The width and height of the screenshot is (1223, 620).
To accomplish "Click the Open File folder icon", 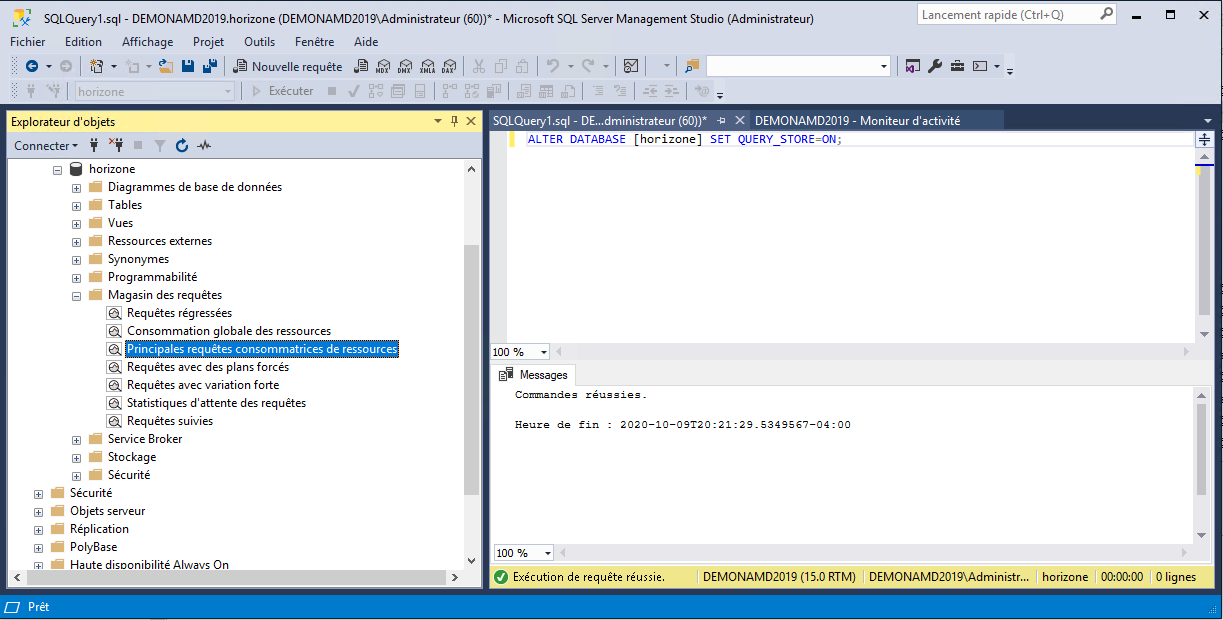I will (x=166, y=66).
